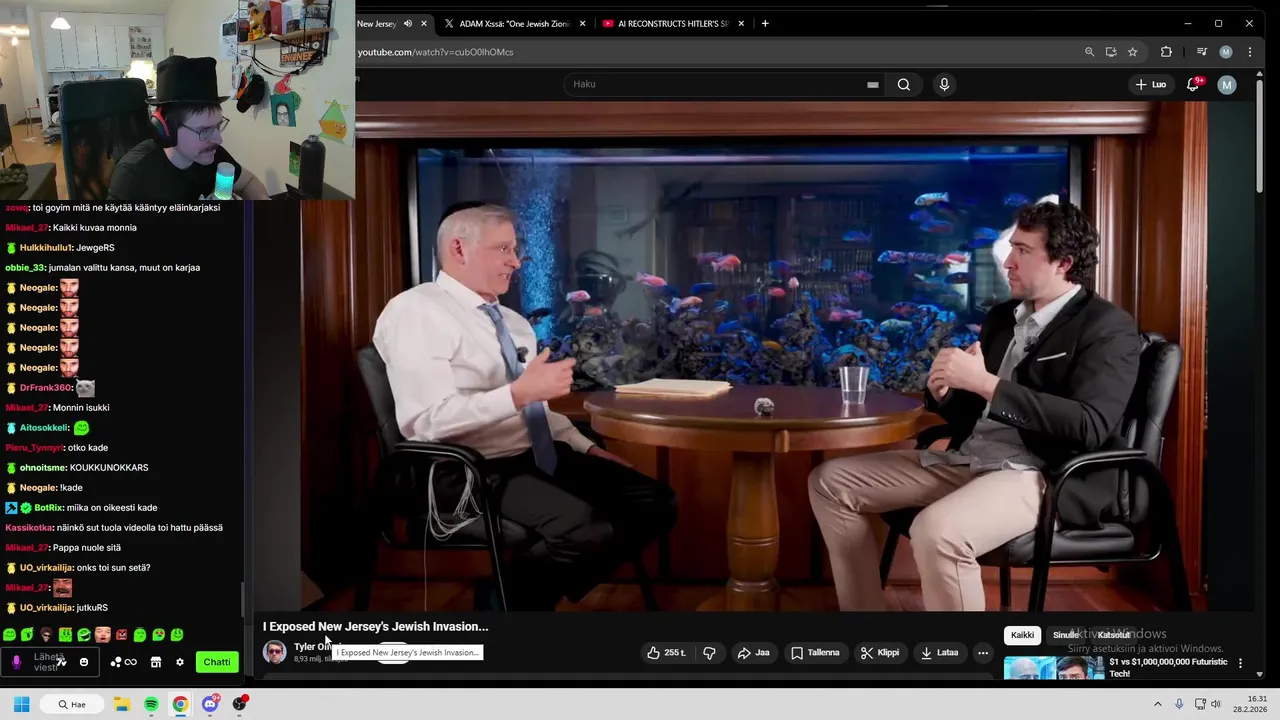Select the Katsotut filter chip

coord(1113,635)
